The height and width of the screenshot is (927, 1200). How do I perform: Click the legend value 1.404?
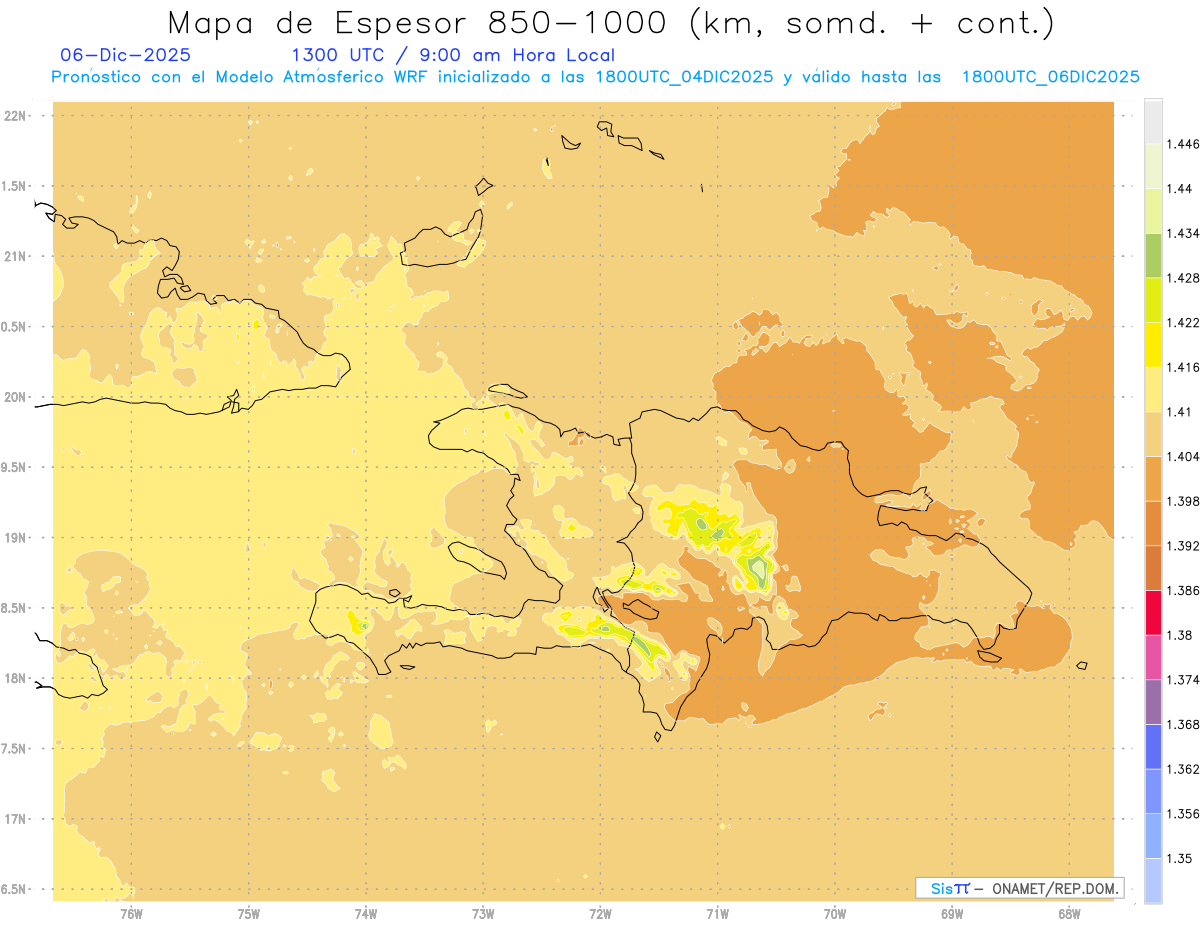pyautogui.click(x=1183, y=456)
